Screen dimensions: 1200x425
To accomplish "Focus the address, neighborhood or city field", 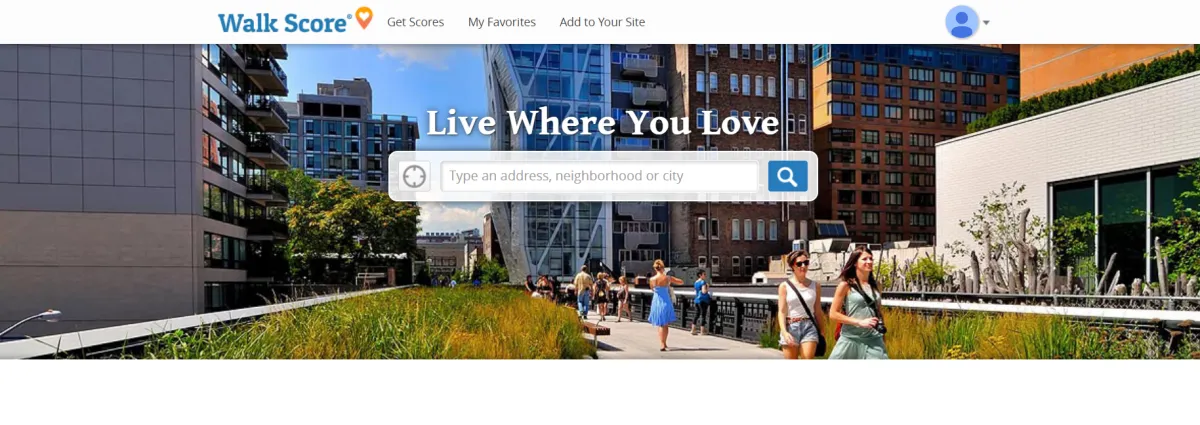I will click(x=600, y=176).
